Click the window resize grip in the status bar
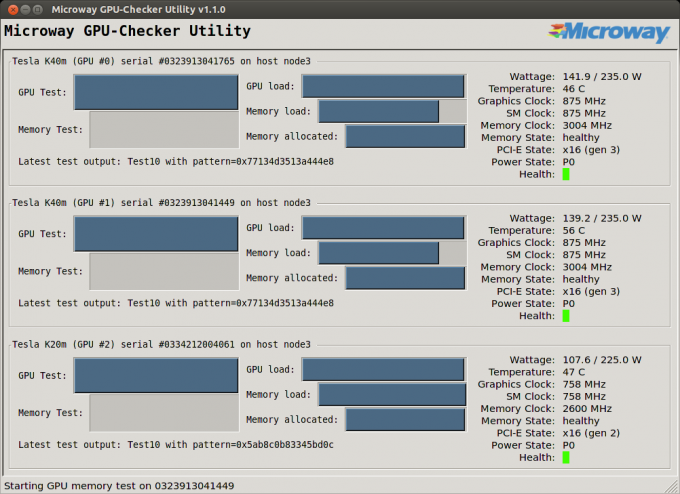680x494 pixels. 673,486
